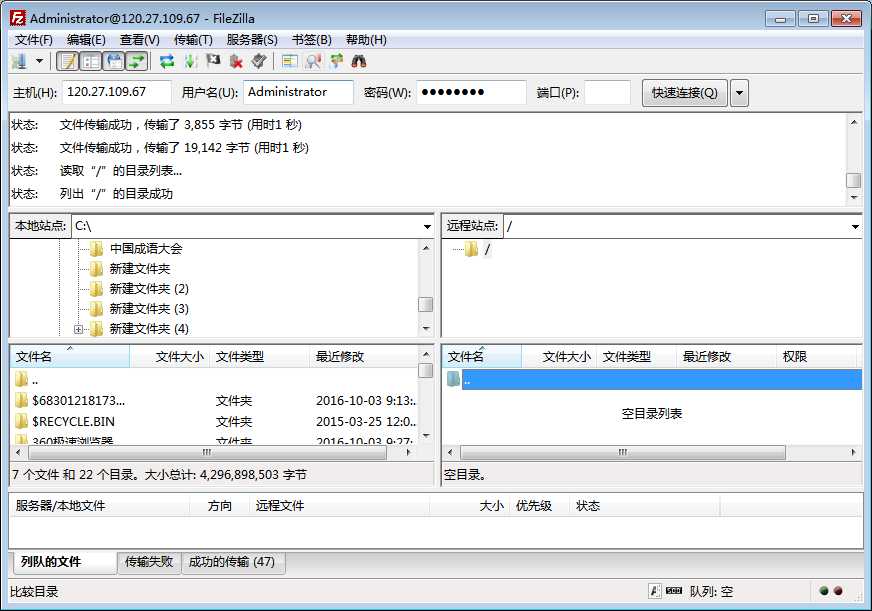The height and width of the screenshot is (611, 872).
Task: Open the Site Manager dropdown arrow
Action: pos(39,61)
